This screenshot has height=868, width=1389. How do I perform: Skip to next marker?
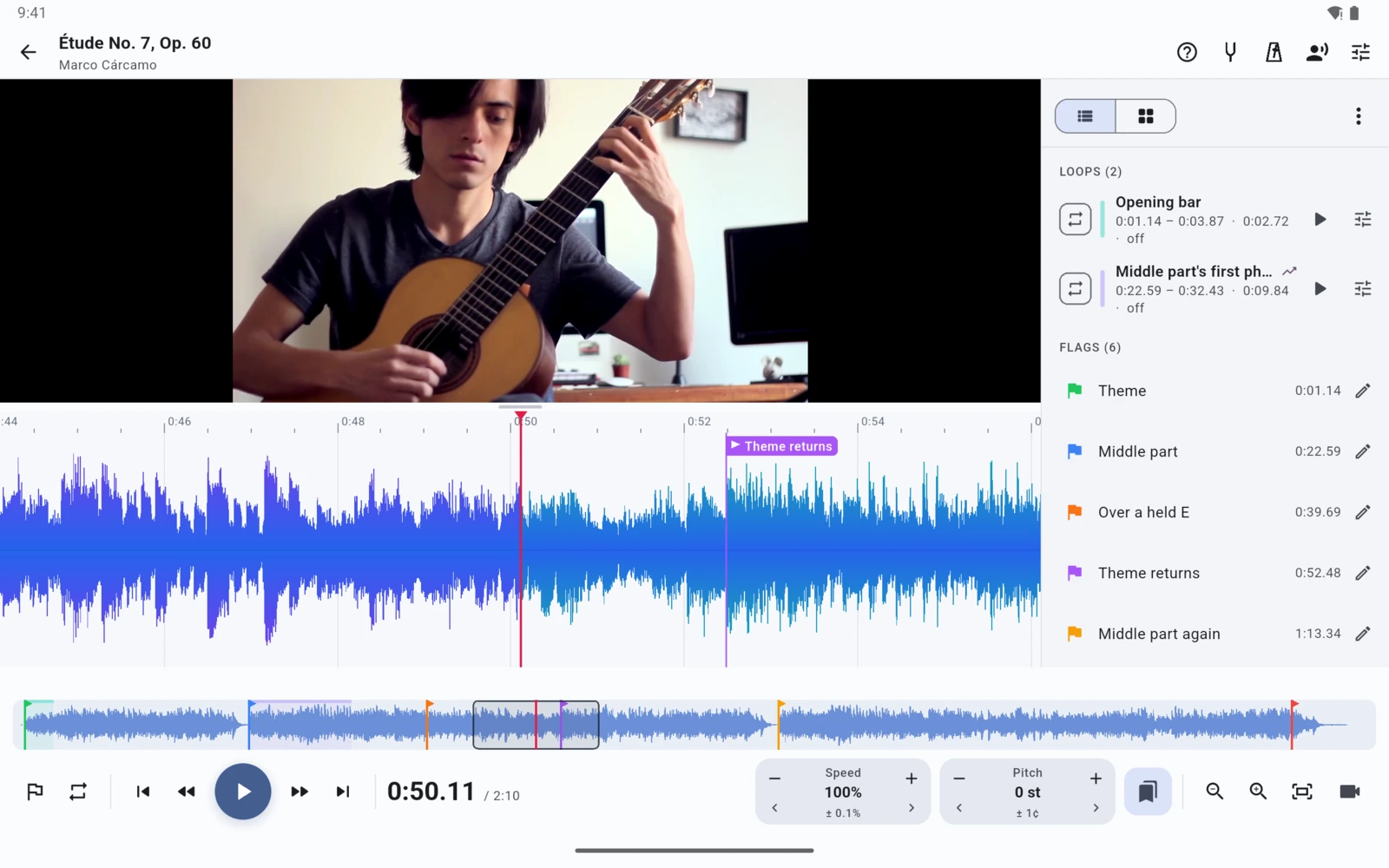[x=343, y=792]
